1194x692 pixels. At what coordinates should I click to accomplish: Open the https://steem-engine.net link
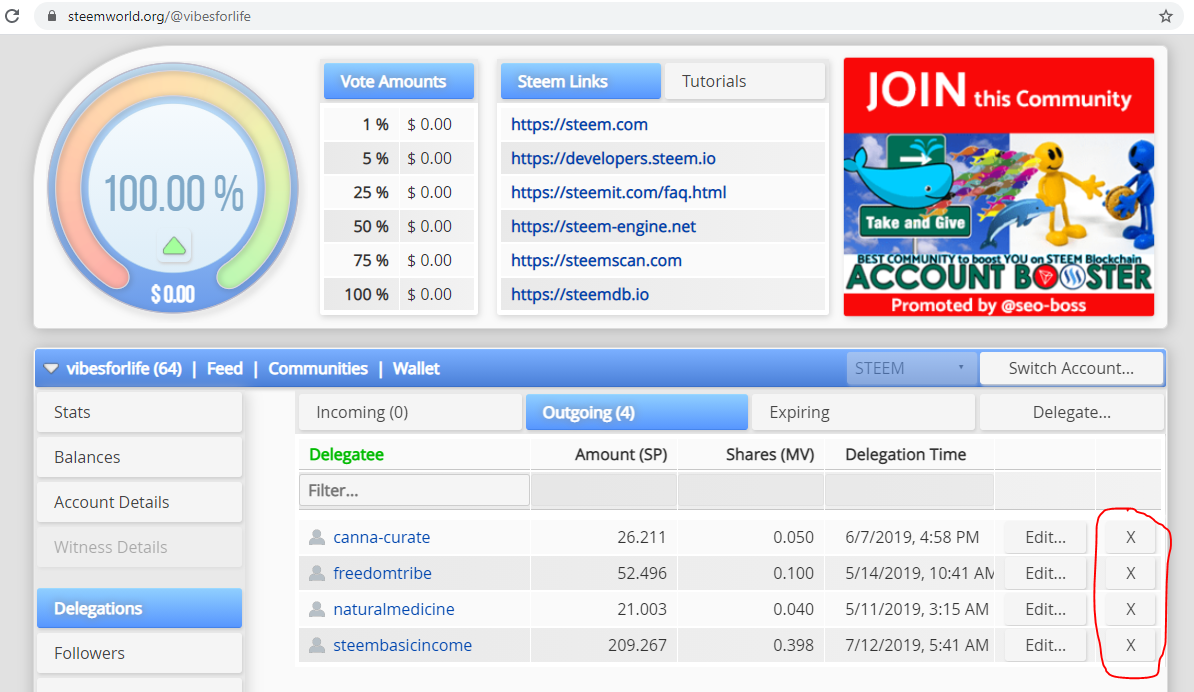[603, 226]
